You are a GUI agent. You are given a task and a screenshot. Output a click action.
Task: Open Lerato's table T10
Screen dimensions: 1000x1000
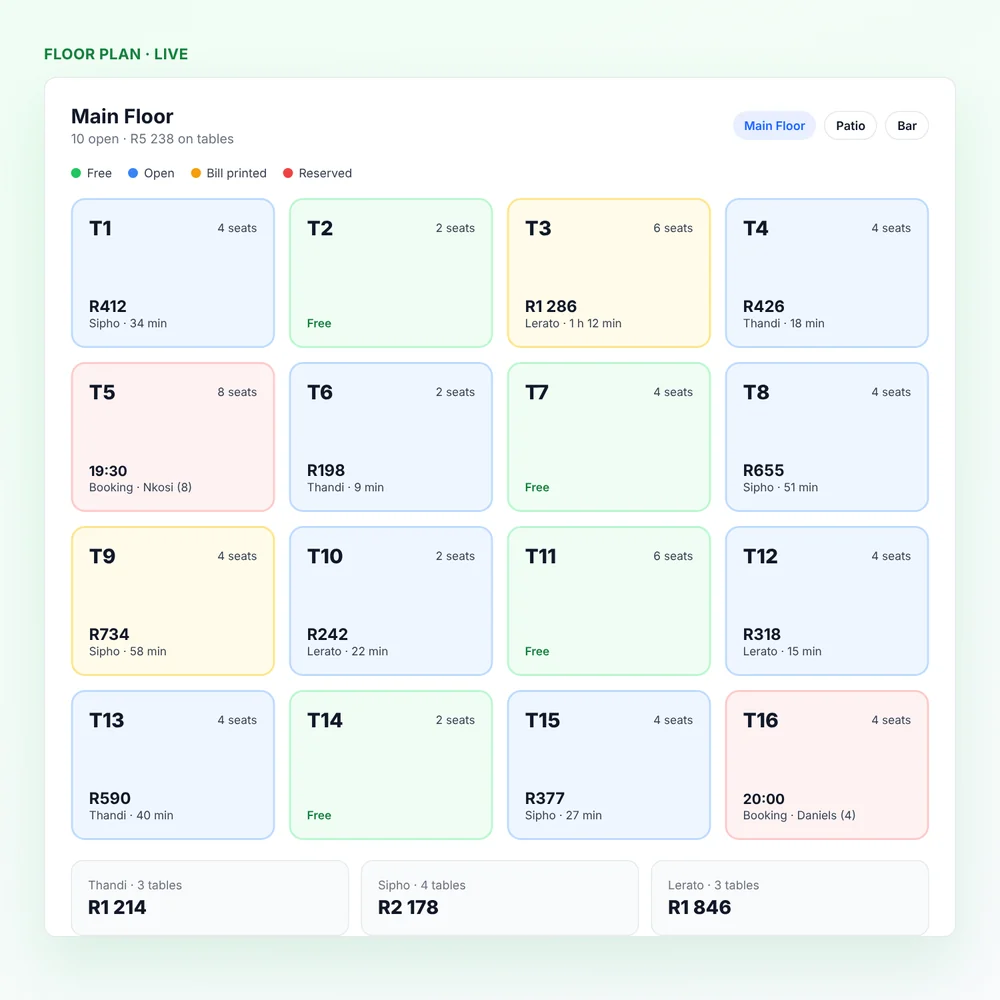[391, 601]
